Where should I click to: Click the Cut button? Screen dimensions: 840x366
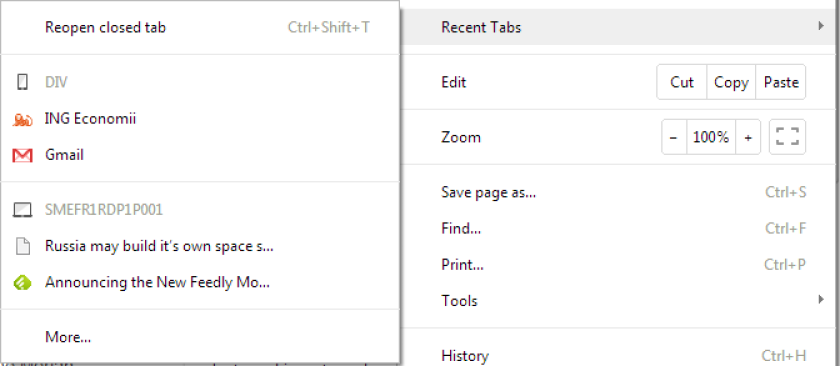point(682,82)
